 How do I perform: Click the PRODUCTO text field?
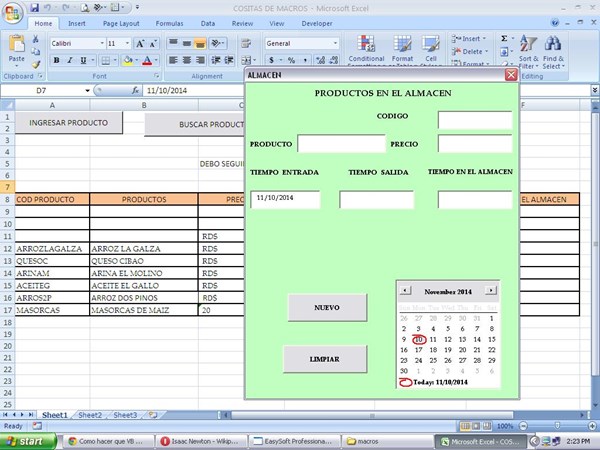tap(341, 143)
